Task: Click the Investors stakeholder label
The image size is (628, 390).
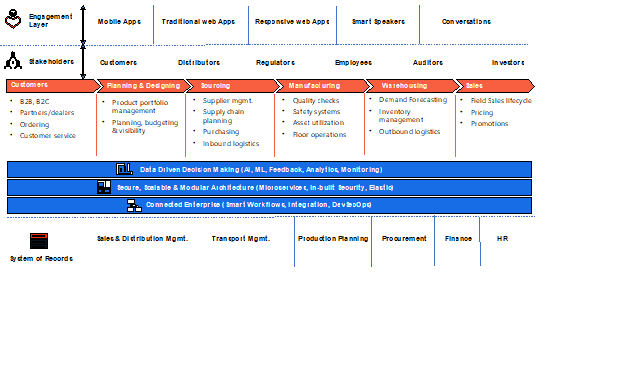Action: point(508,62)
